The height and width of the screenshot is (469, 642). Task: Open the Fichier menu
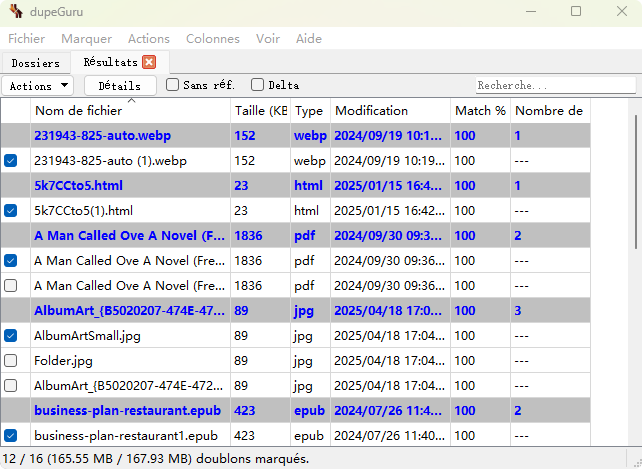[27, 39]
